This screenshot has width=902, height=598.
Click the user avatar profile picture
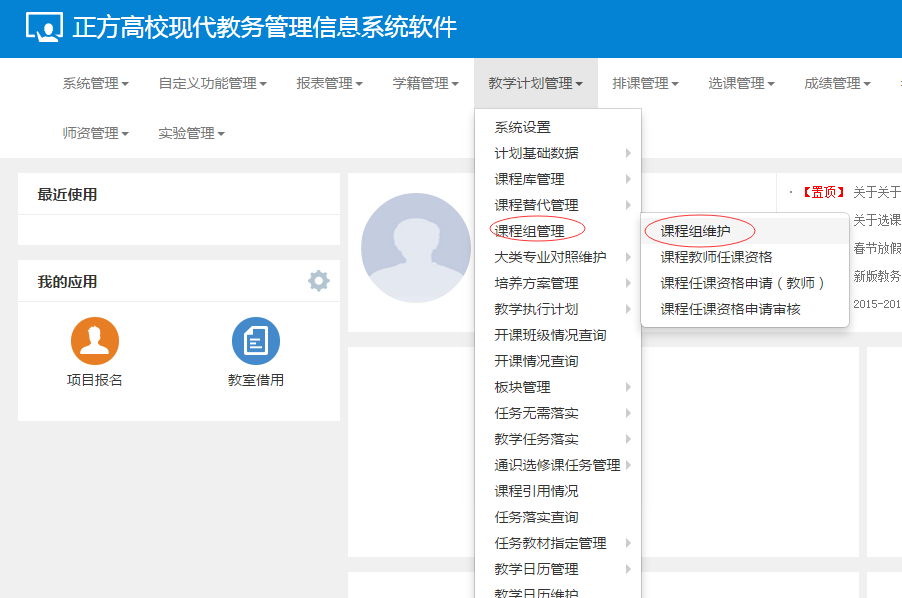pos(415,249)
